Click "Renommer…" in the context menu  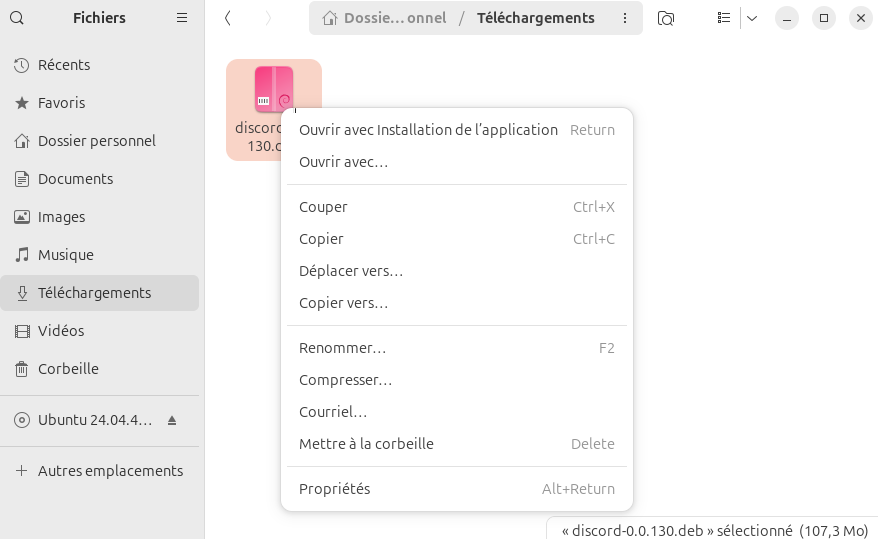[x=342, y=348]
